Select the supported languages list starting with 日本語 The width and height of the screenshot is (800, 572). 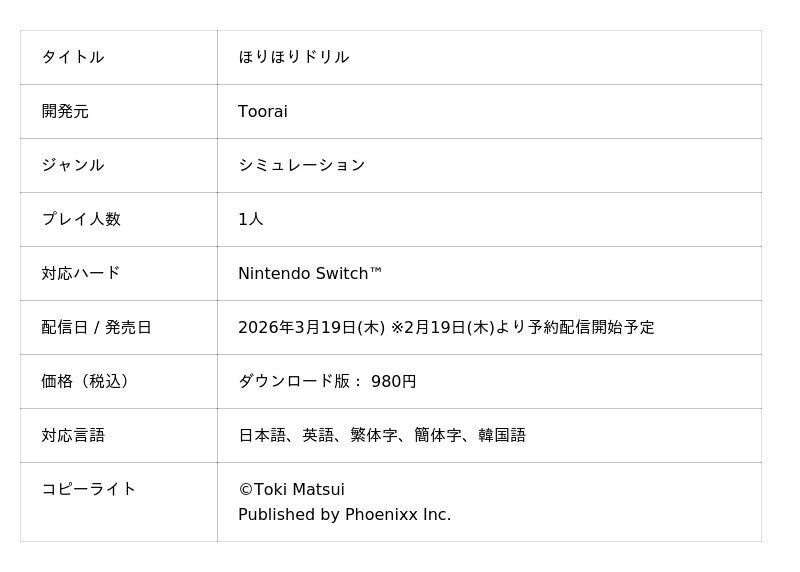[381, 435]
